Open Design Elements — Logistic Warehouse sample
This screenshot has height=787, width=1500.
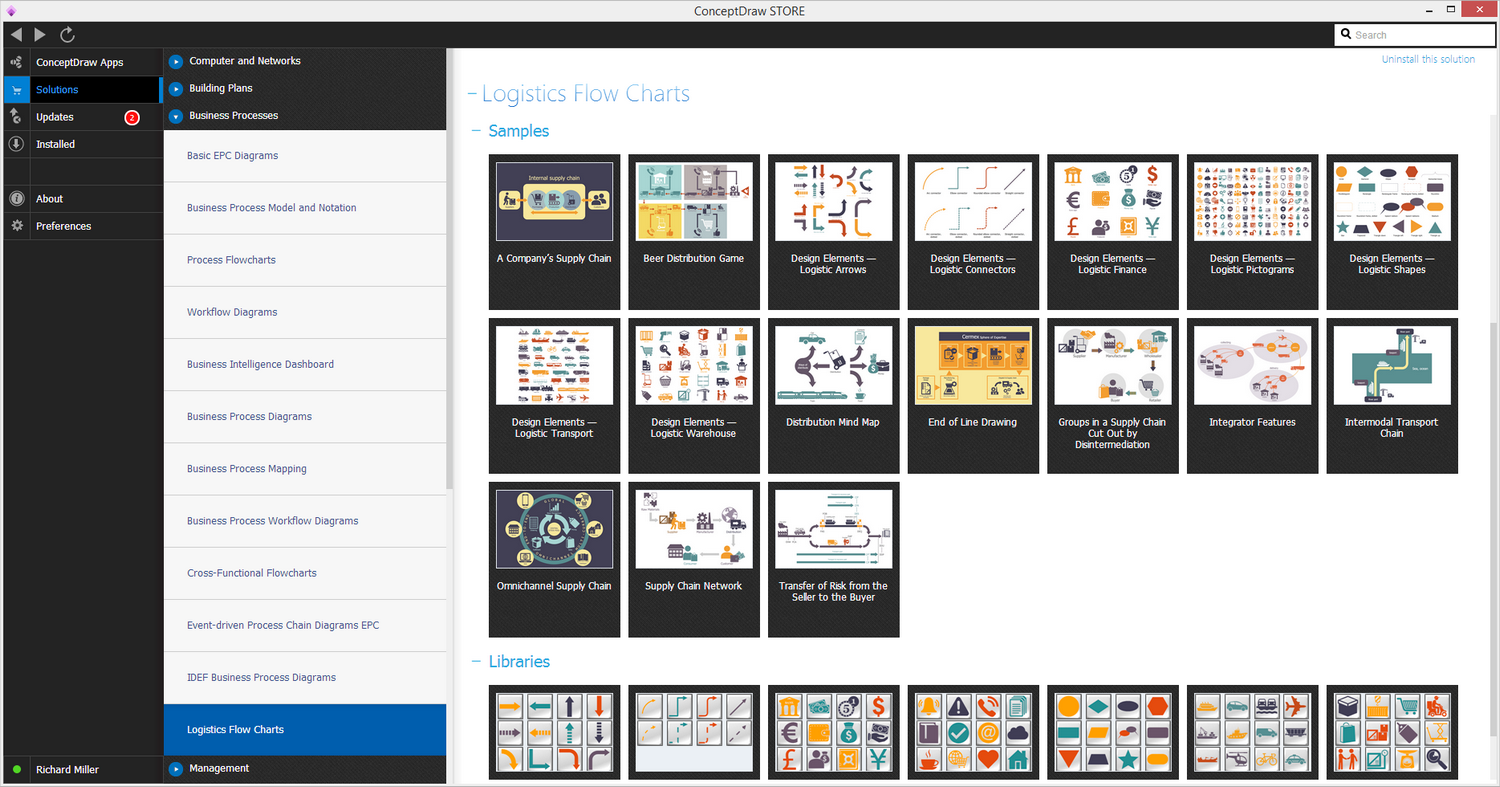[694, 396]
